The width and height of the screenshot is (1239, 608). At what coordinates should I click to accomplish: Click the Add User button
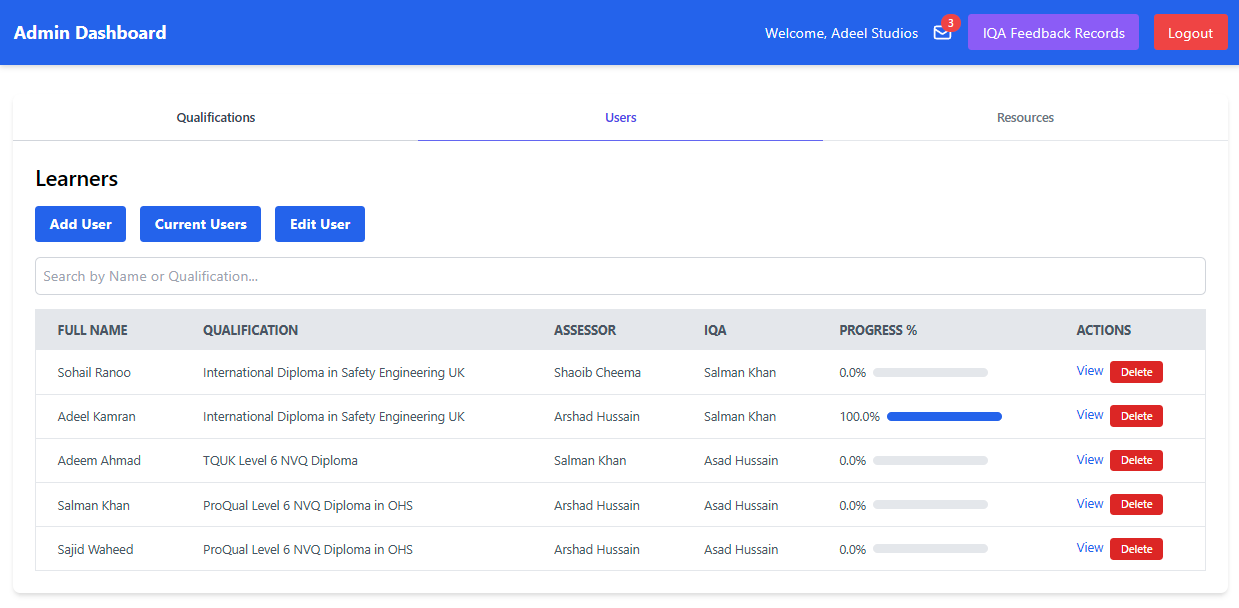point(80,224)
